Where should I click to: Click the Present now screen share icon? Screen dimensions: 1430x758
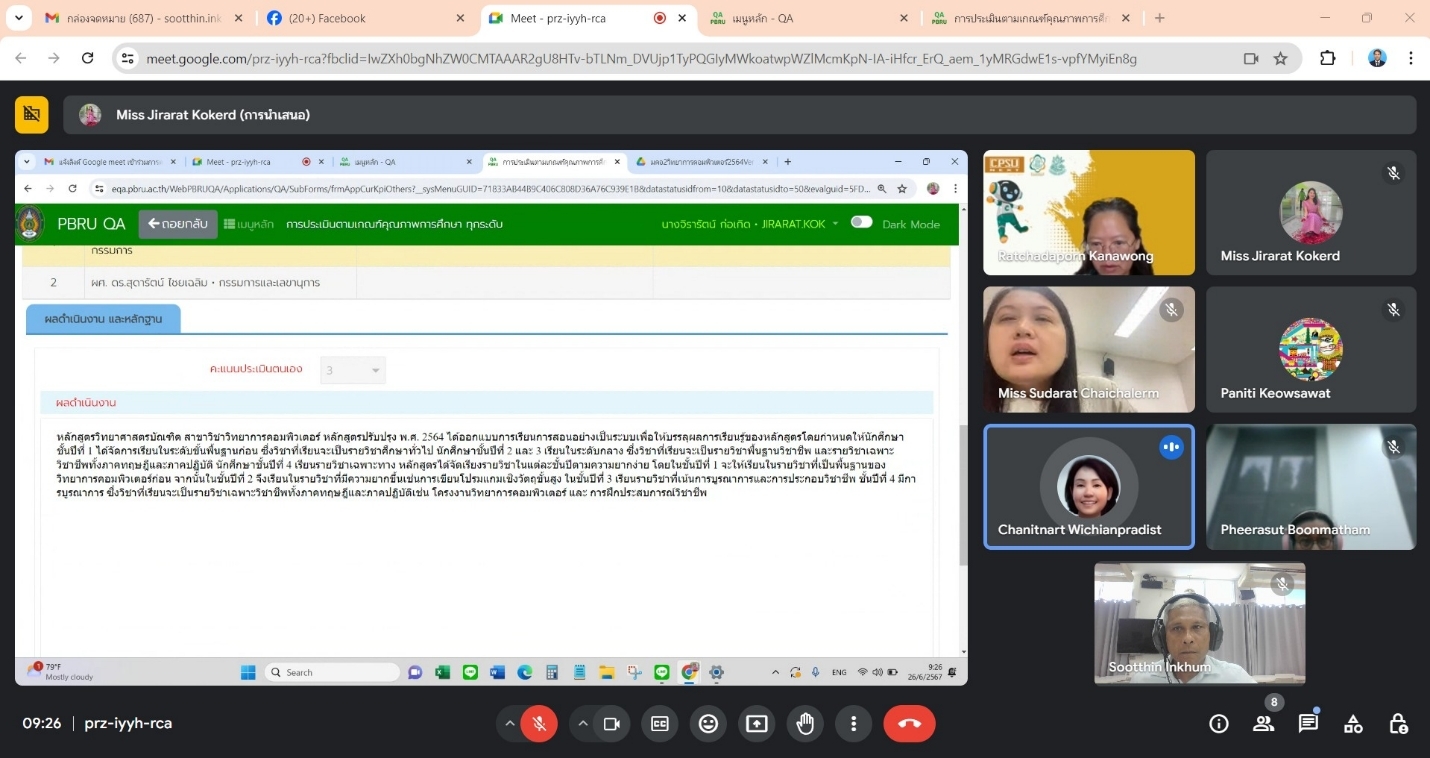click(x=757, y=724)
